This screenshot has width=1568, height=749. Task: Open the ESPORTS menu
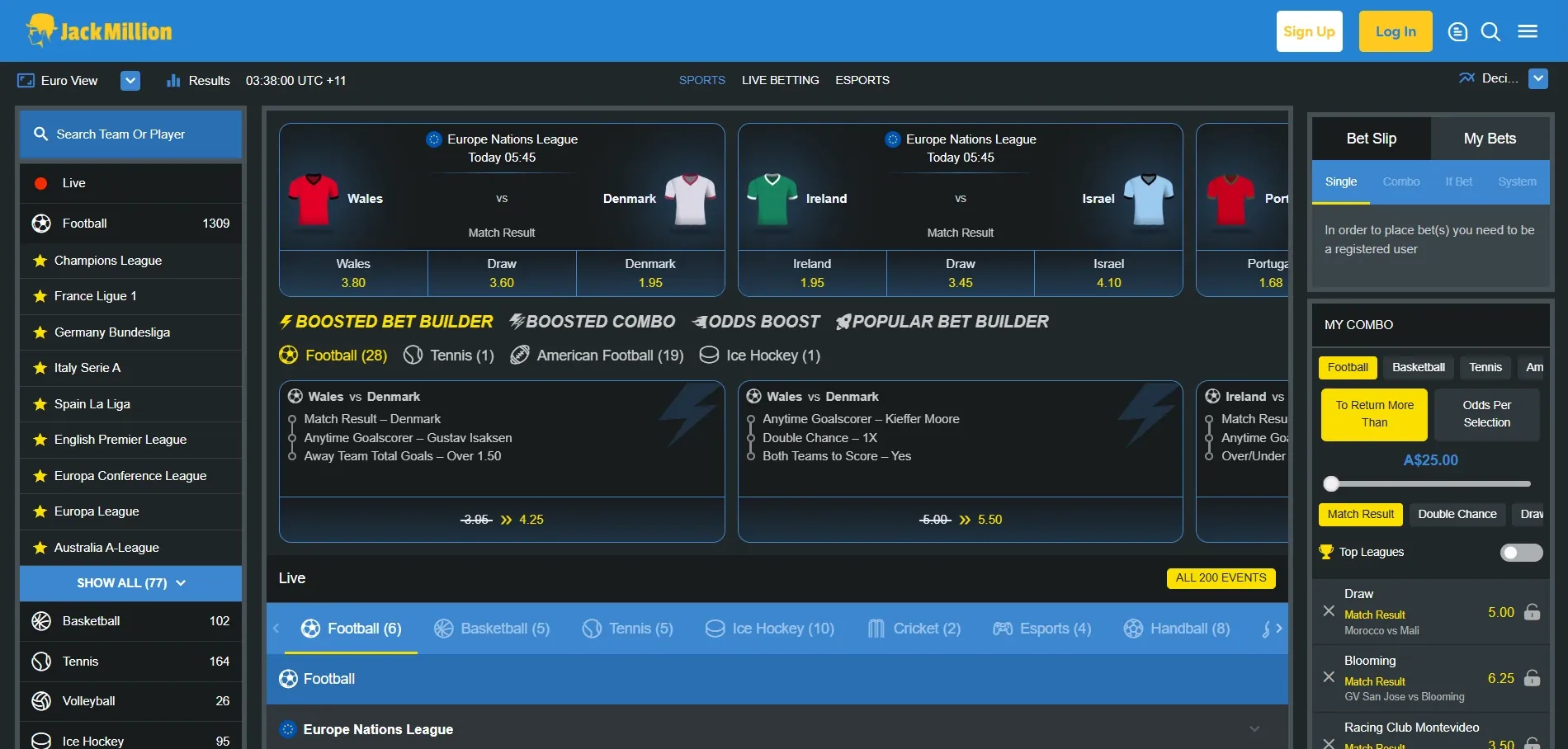click(862, 80)
